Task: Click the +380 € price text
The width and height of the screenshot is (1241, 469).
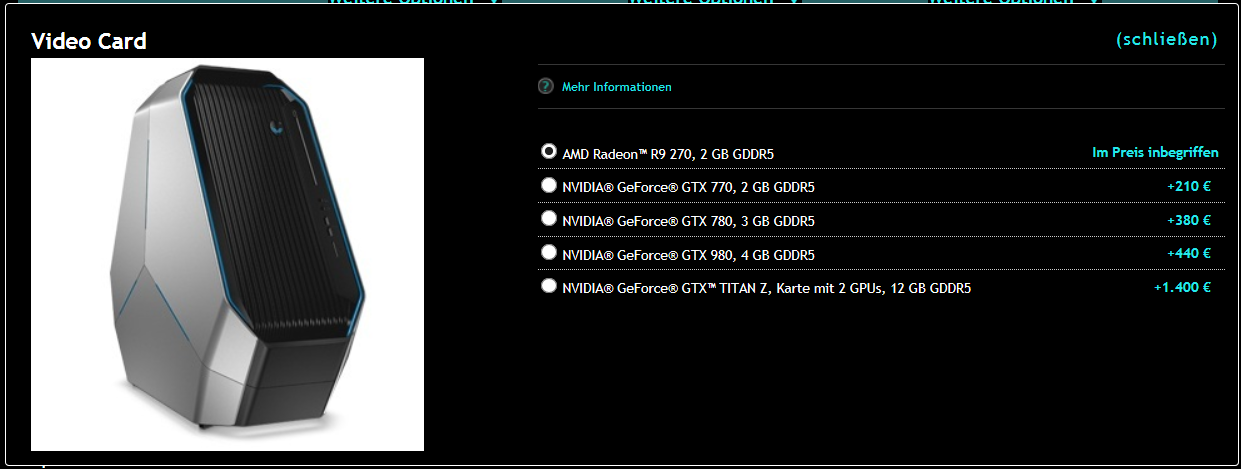Action: click(x=1189, y=220)
